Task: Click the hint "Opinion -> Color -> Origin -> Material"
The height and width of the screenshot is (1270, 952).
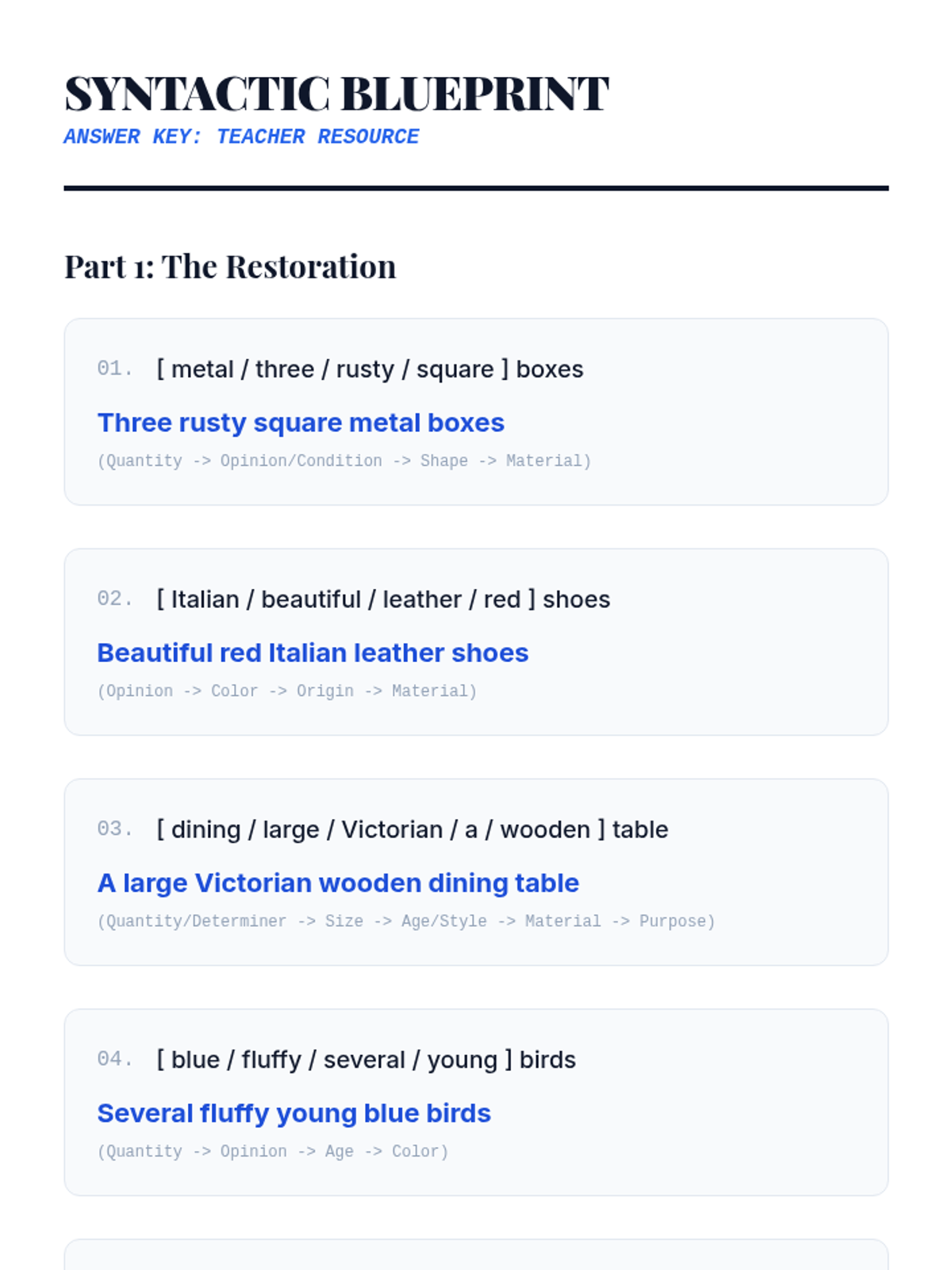Action: [287, 691]
